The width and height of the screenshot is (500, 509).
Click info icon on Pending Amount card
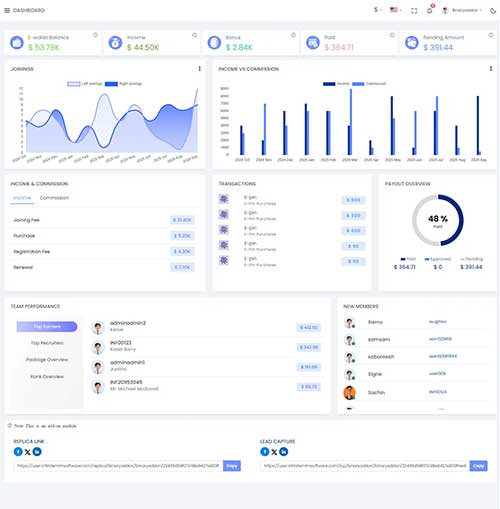(x=491, y=35)
